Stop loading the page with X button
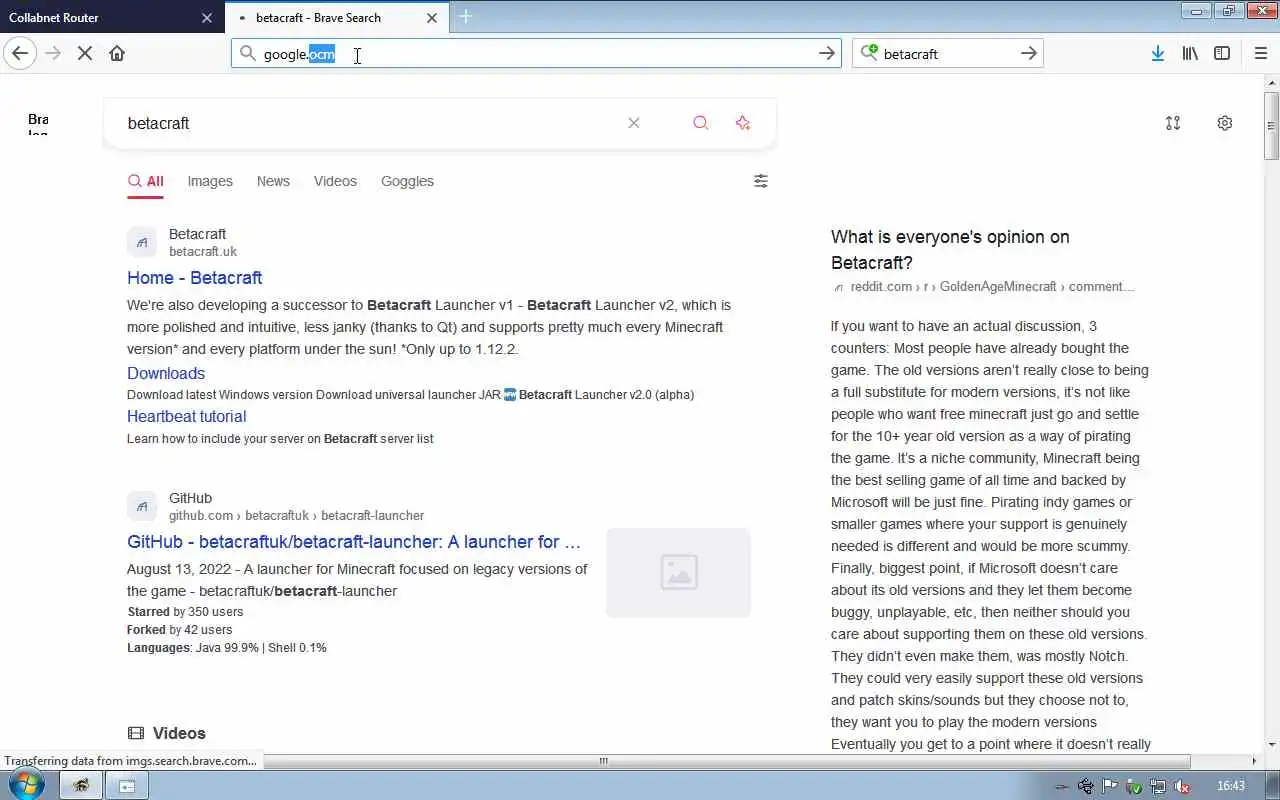Viewport: 1280px width, 800px height. point(85,53)
